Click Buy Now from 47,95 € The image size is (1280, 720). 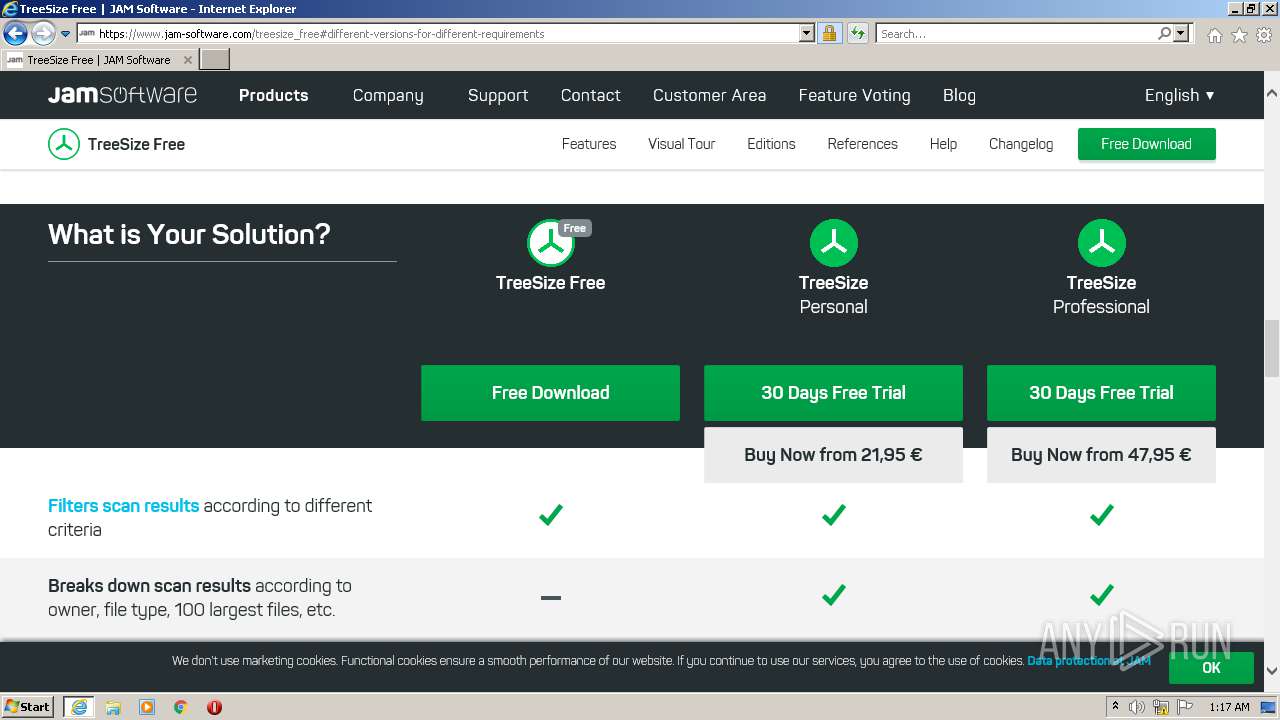(1101, 455)
